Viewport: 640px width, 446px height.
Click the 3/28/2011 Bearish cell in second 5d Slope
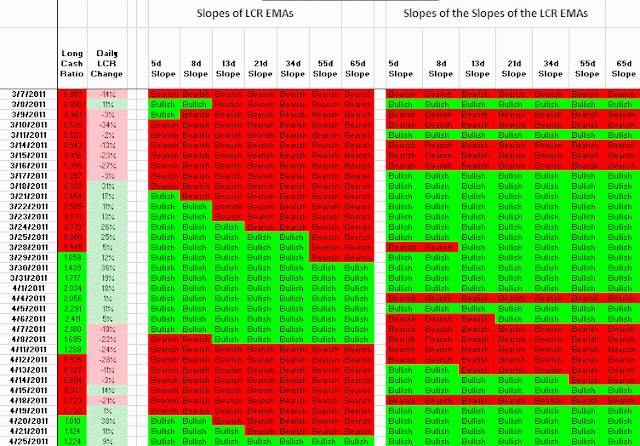pos(404,247)
